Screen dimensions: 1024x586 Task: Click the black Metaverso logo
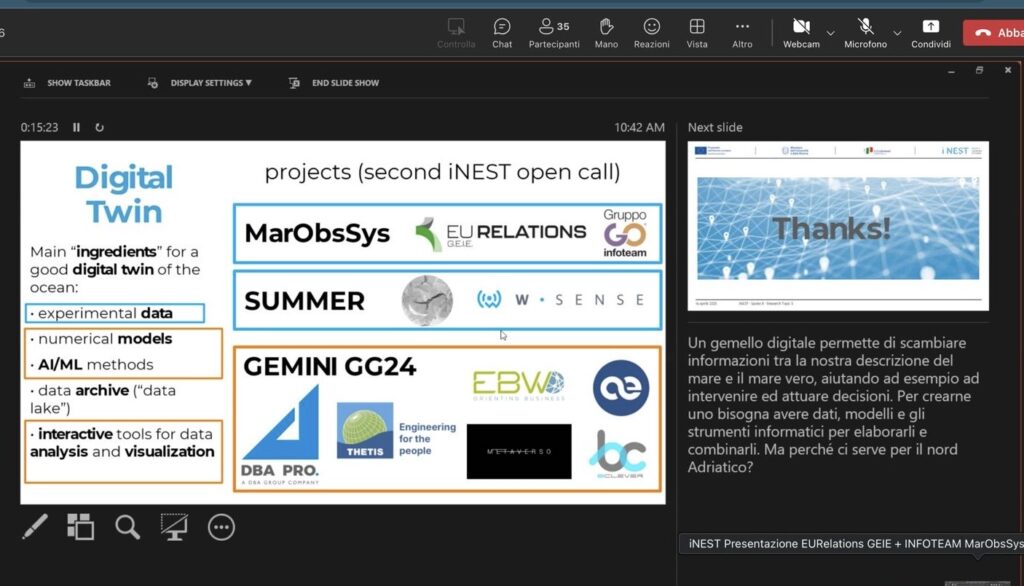[519, 451]
